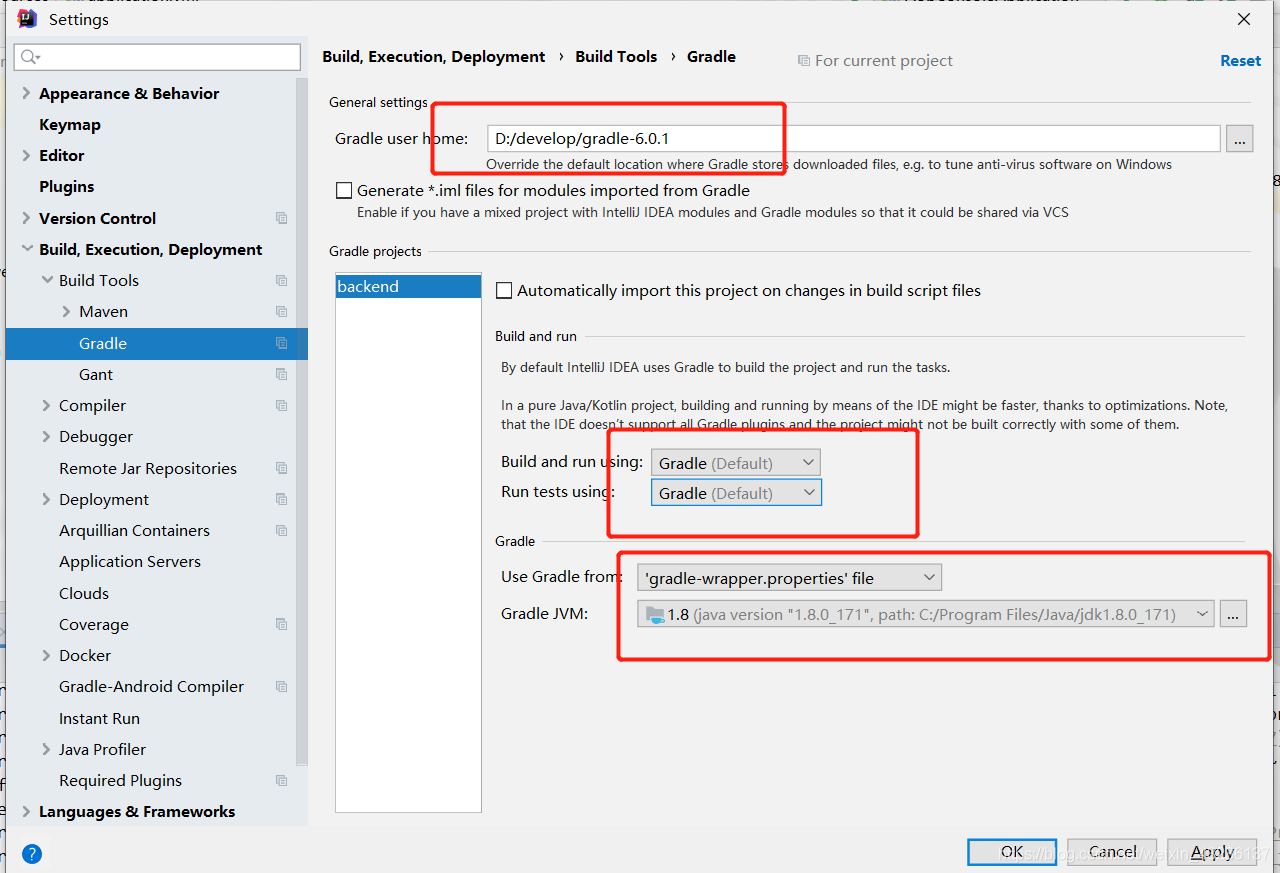Select the Gradle settings tree item
Viewport: 1280px width, 873px height.
[x=156, y=343]
